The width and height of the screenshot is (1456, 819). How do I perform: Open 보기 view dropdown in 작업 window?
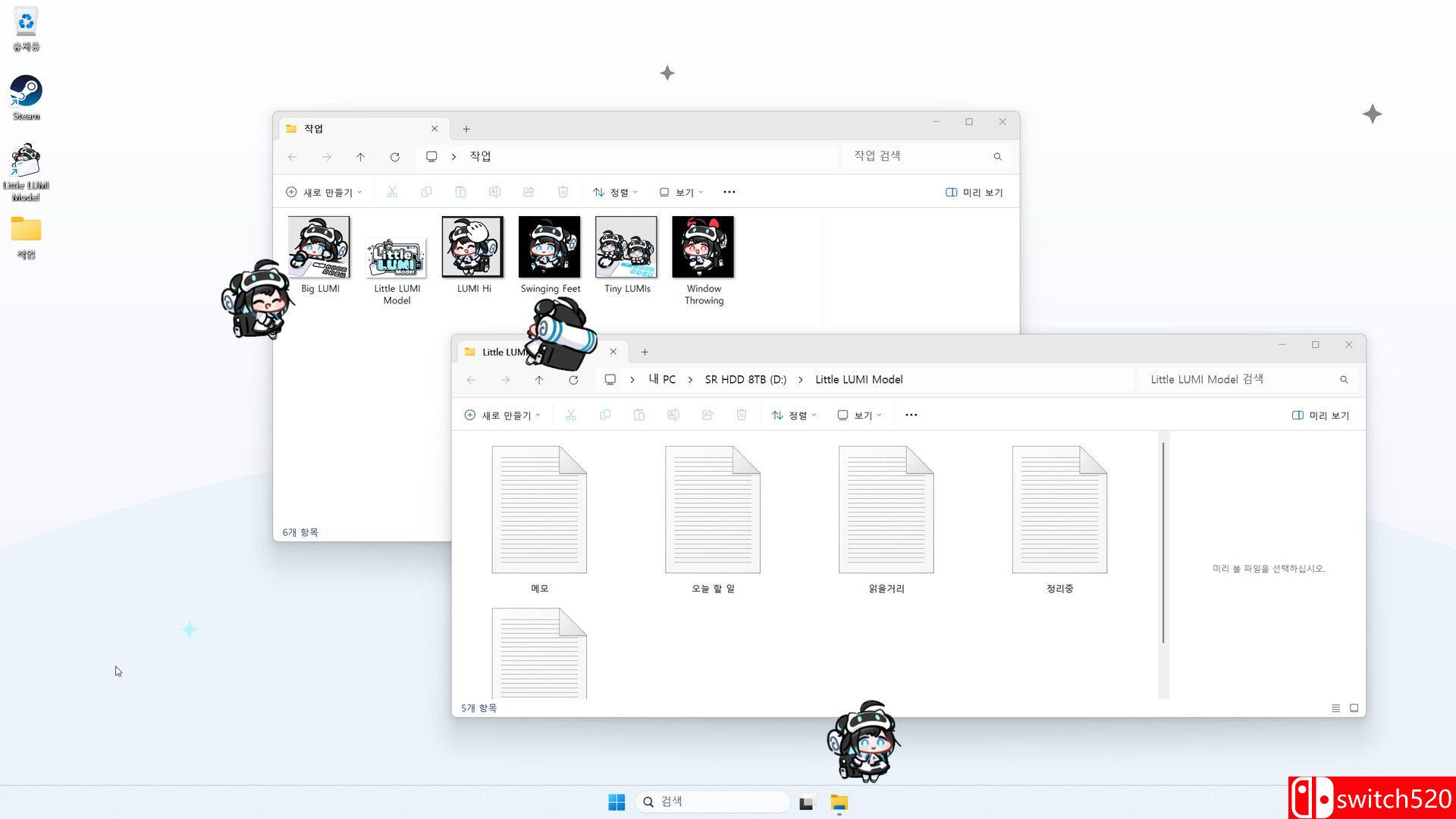tap(681, 193)
